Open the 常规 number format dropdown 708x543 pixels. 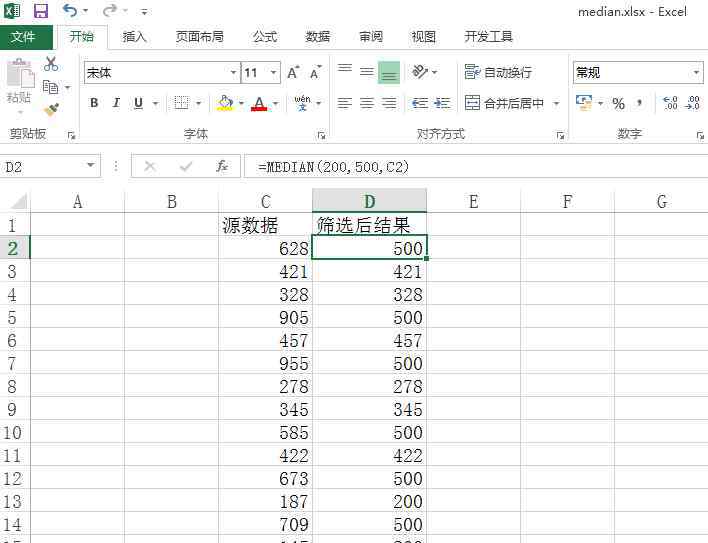(x=696, y=73)
